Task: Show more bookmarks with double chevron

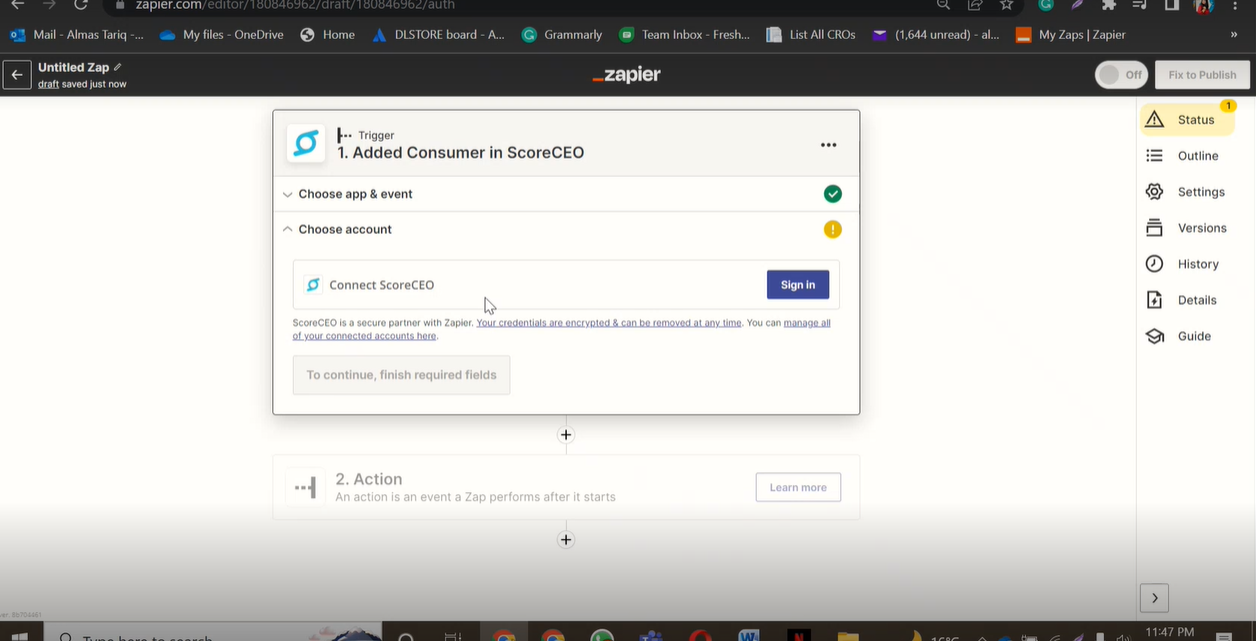Action: point(1233,35)
